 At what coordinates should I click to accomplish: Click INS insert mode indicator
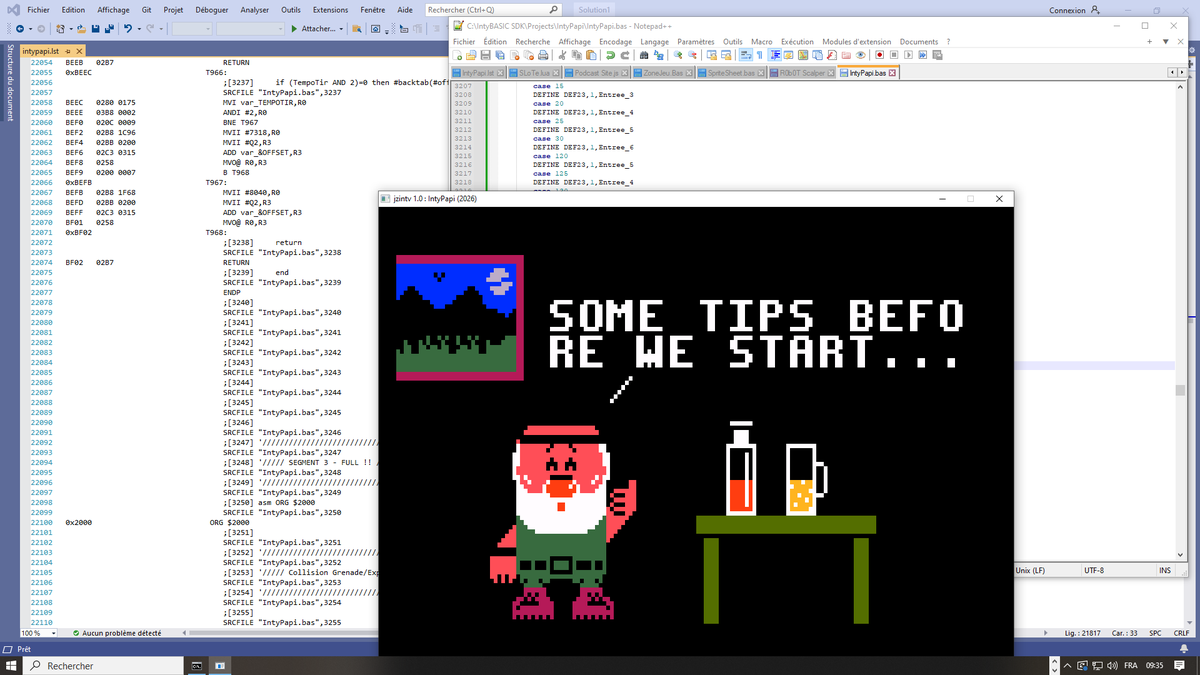[x=1165, y=570]
